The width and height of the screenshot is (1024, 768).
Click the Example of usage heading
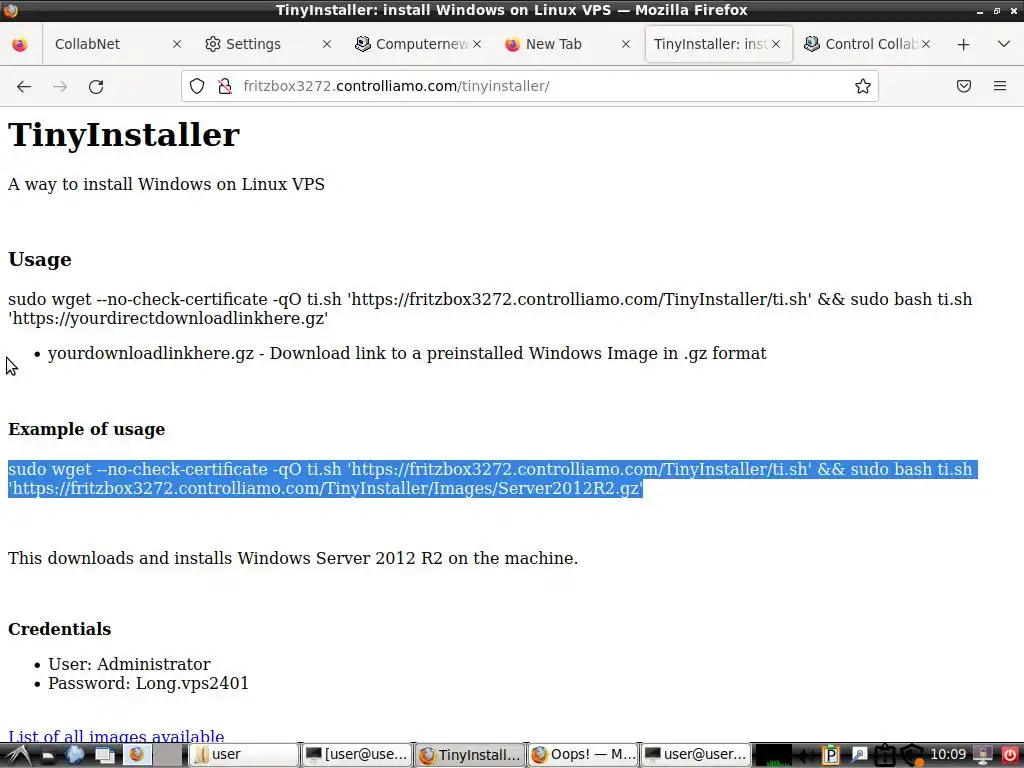pos(86,429)
